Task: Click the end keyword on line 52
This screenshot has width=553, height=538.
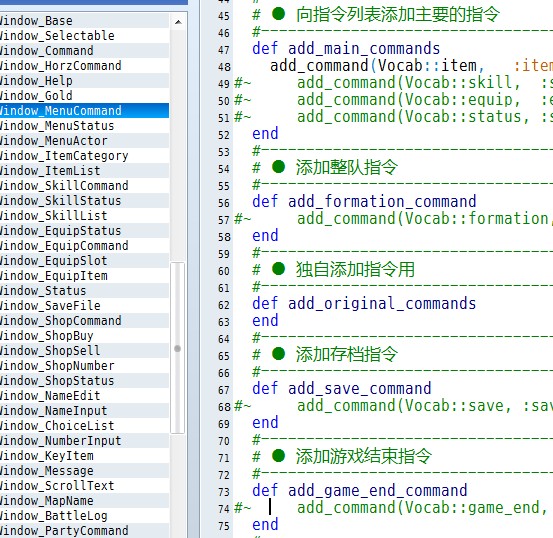Action: click(x=265, y=134)
